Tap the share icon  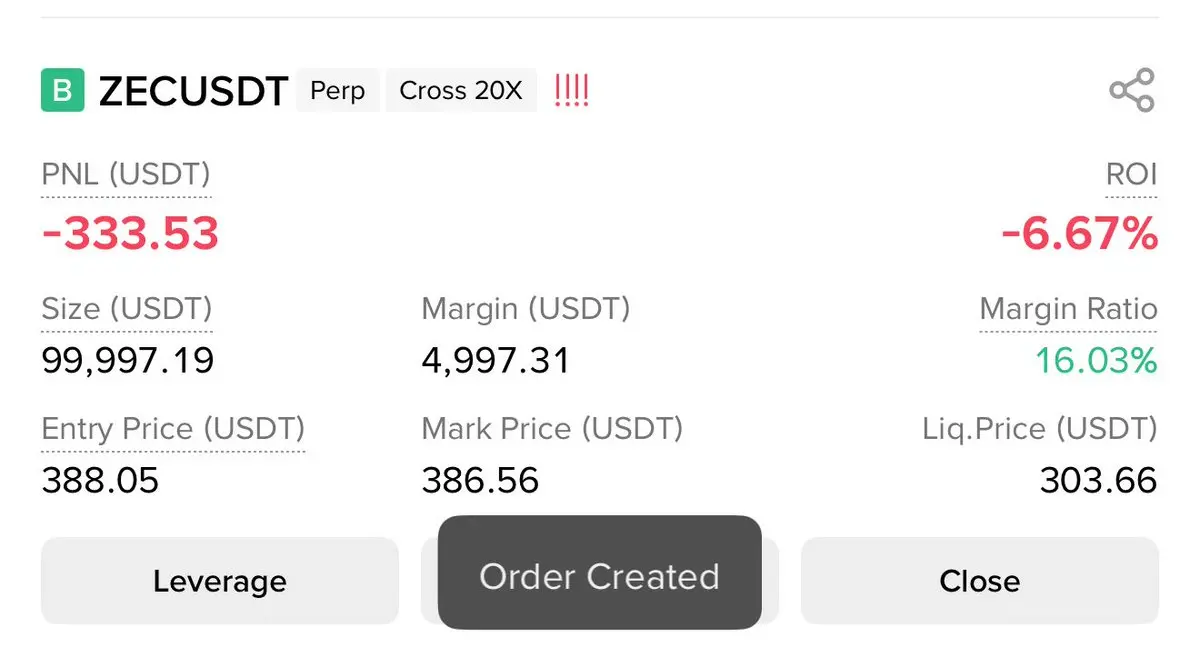coord(1132,91)
